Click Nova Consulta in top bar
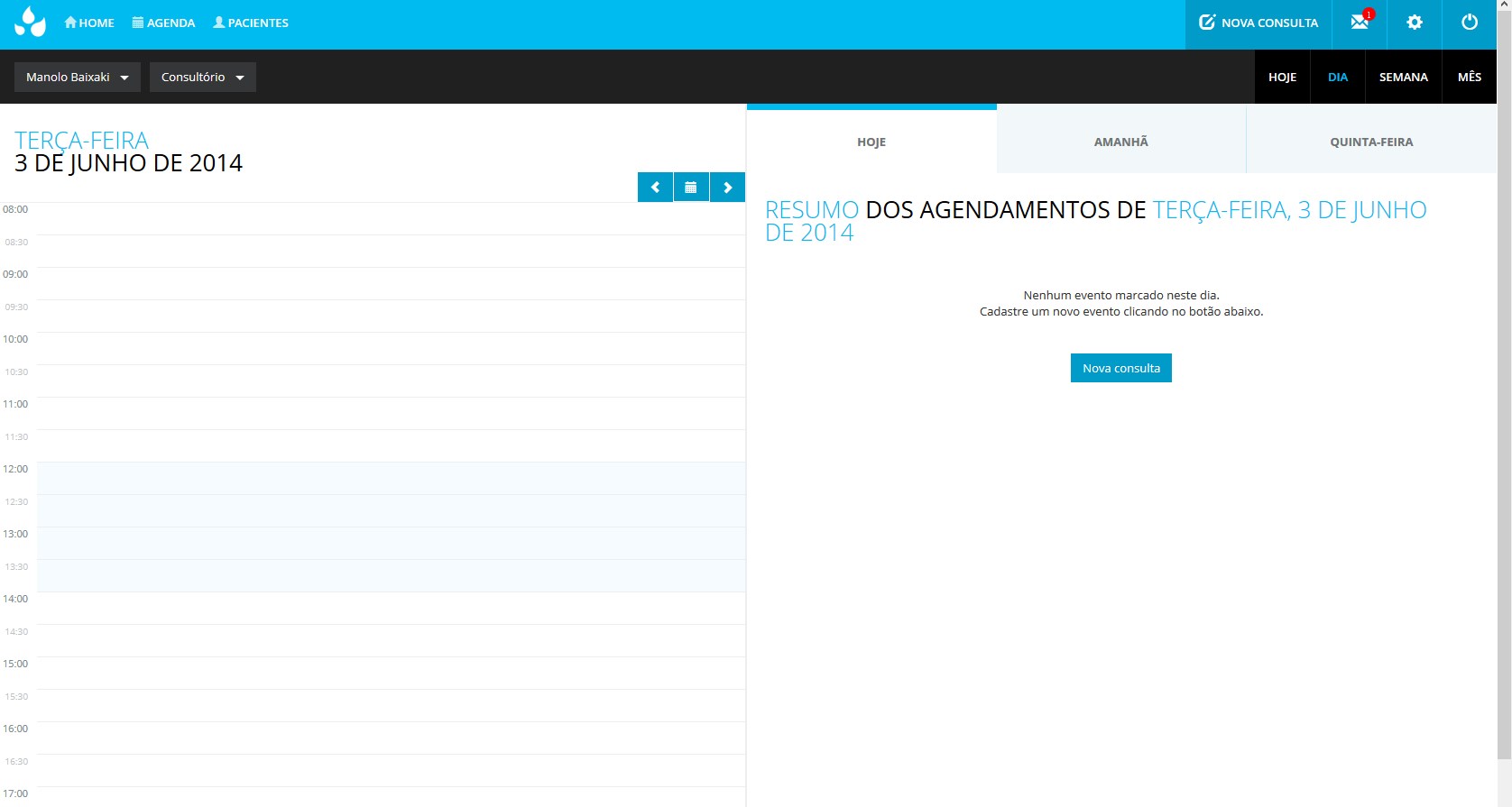The width and height of the screenshot is (1512, 807). coord(1258,23)
